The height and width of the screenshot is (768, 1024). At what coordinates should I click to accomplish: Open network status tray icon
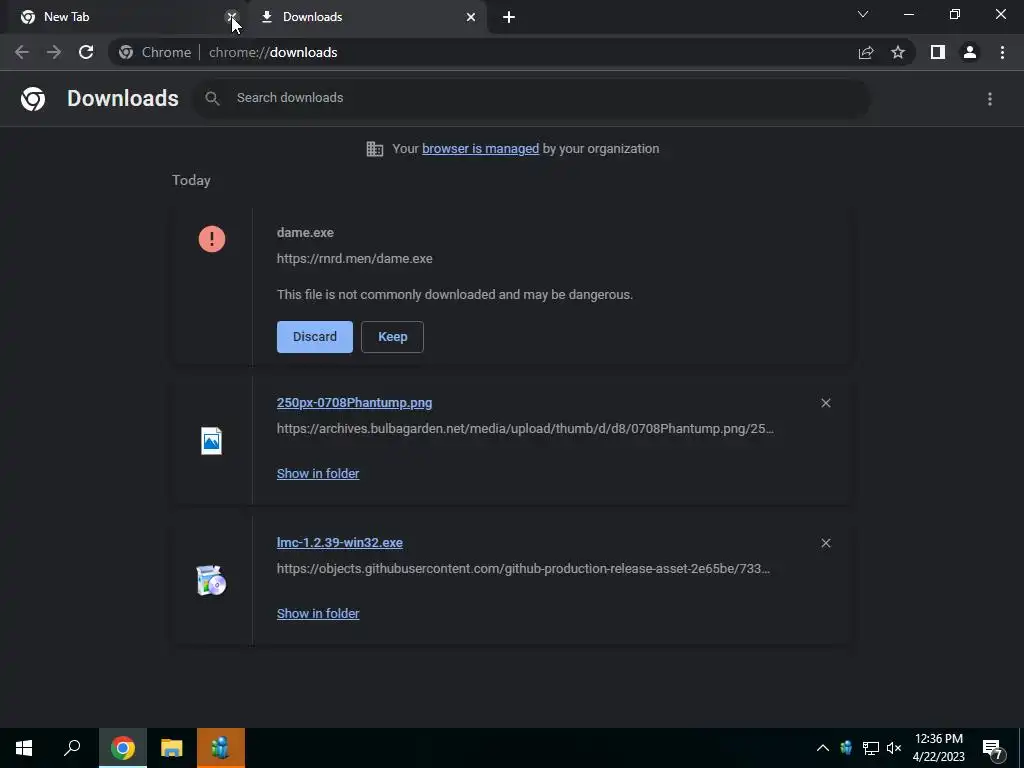[x=871, y=748]
